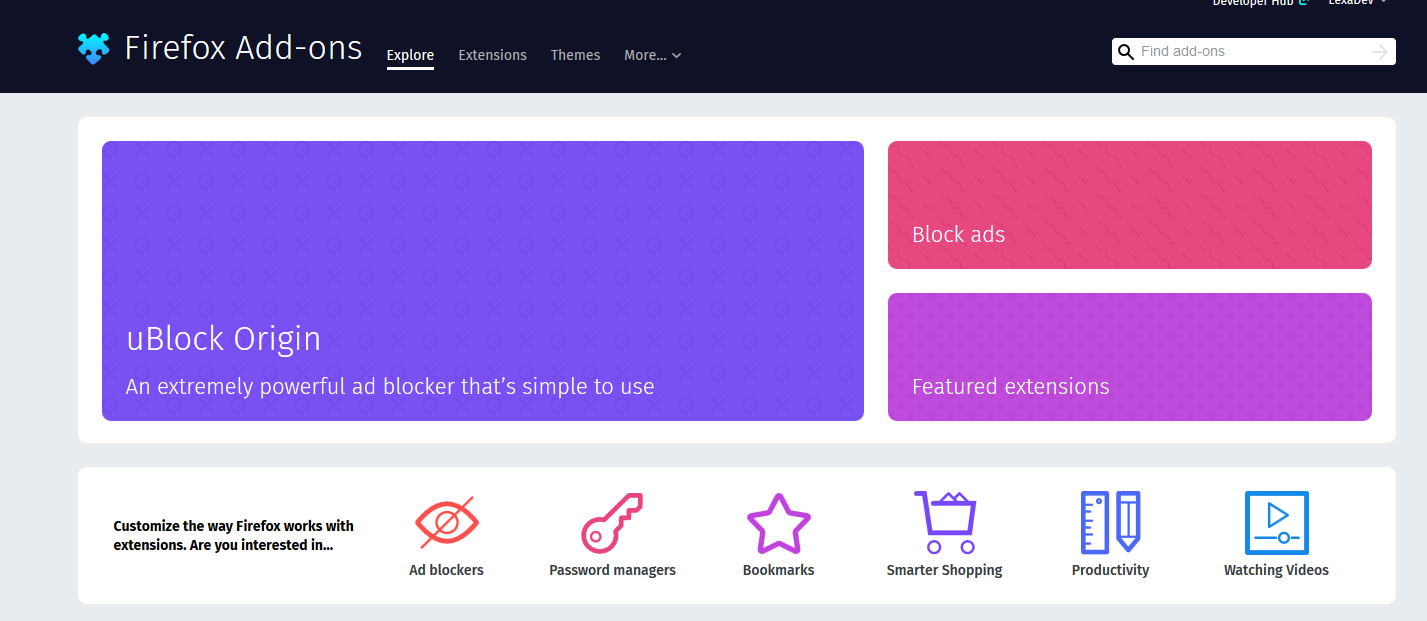This screenshot has width=1427, height=621.
Task: Click the Ad blockers label
Action: 446,570
